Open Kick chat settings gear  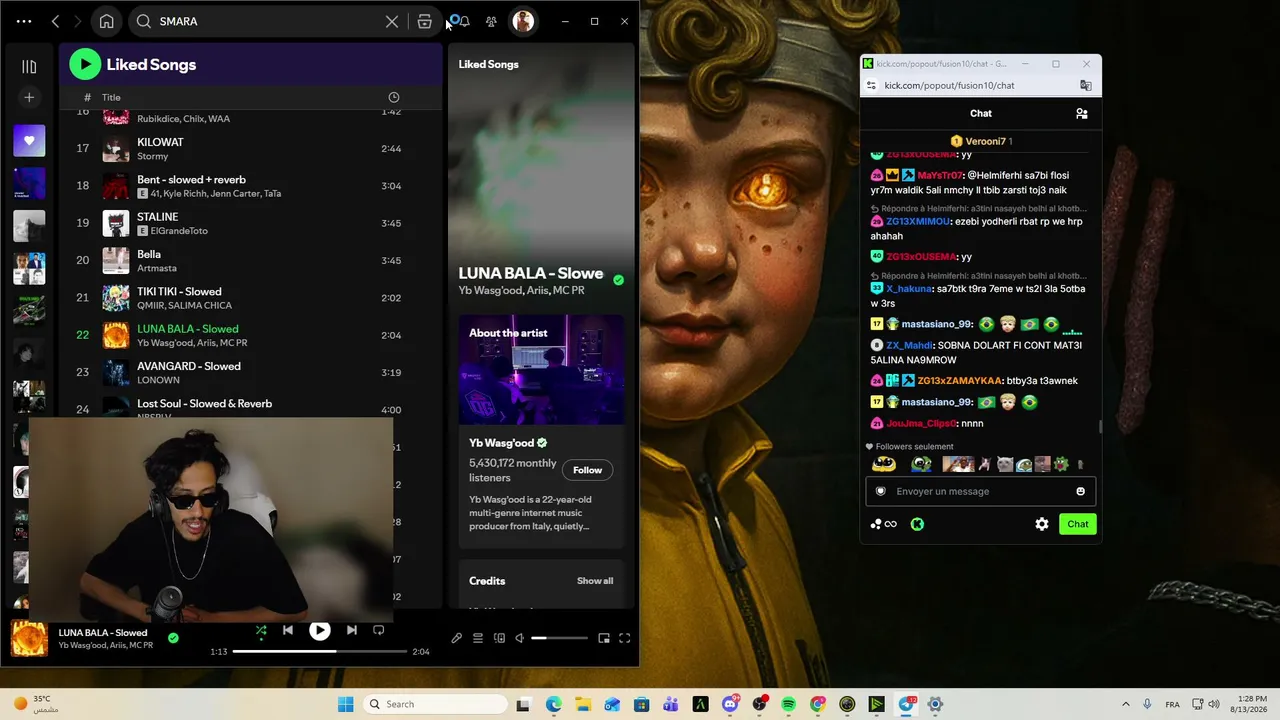(x=1042, y=524)
